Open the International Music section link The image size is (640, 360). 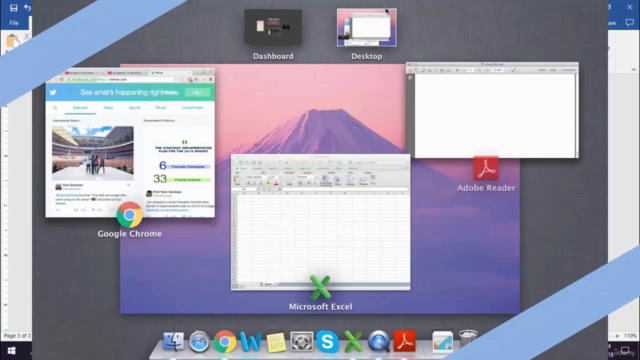[x=67, y=121]
